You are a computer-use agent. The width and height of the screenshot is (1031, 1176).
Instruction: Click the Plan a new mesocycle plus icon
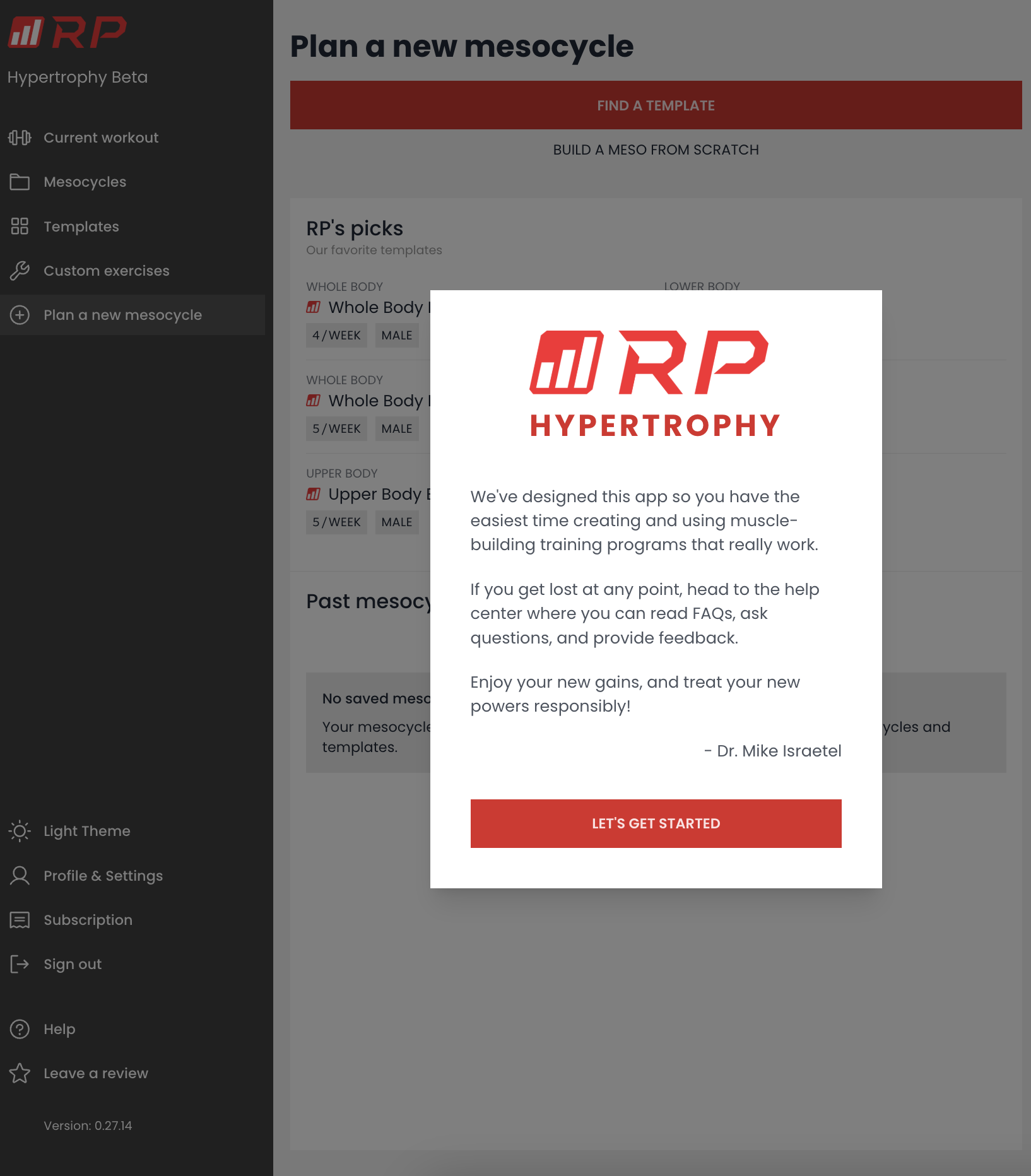20,315
